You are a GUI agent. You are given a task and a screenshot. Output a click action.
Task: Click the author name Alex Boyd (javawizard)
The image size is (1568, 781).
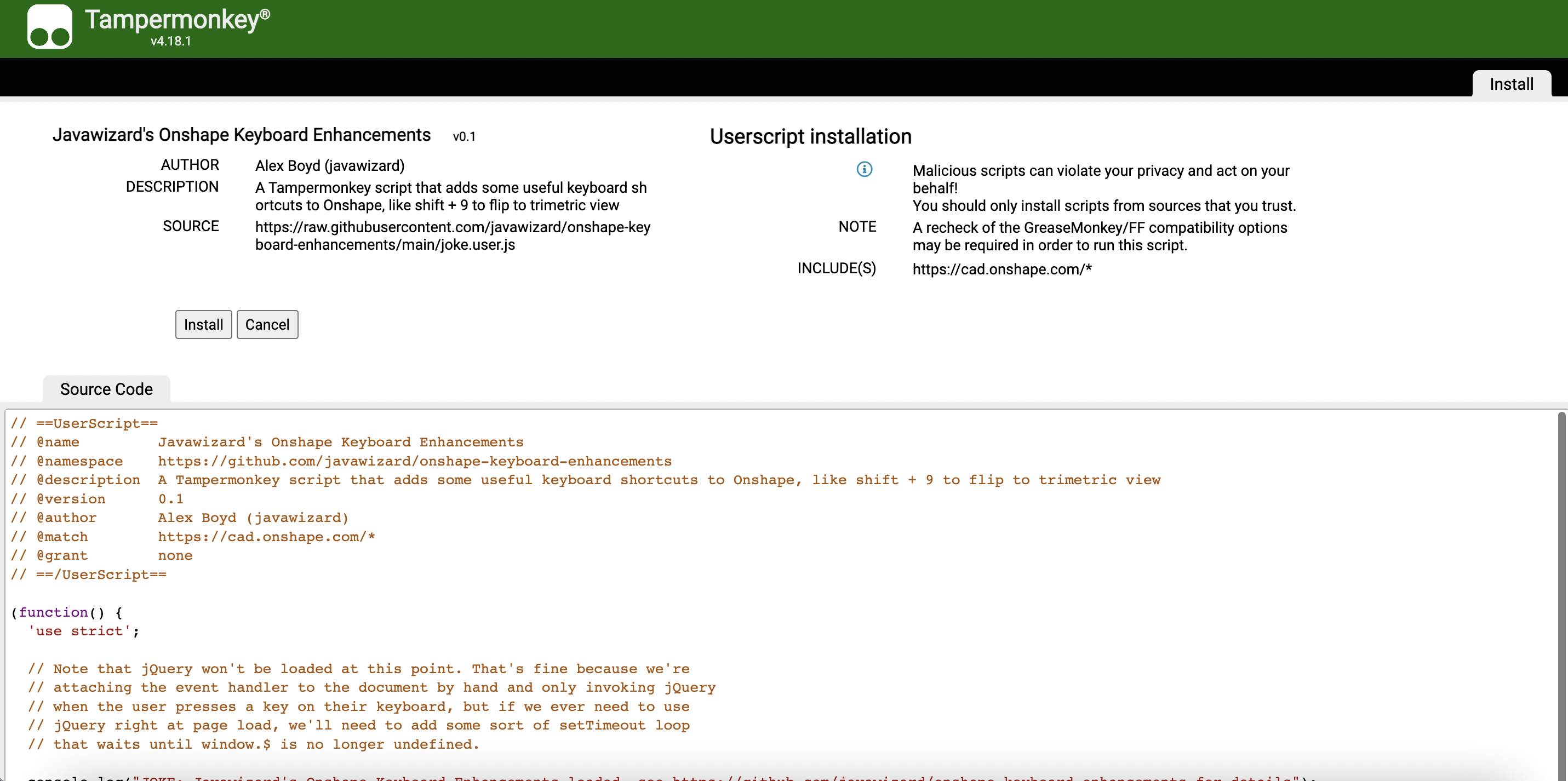click(x=329, y=165)
